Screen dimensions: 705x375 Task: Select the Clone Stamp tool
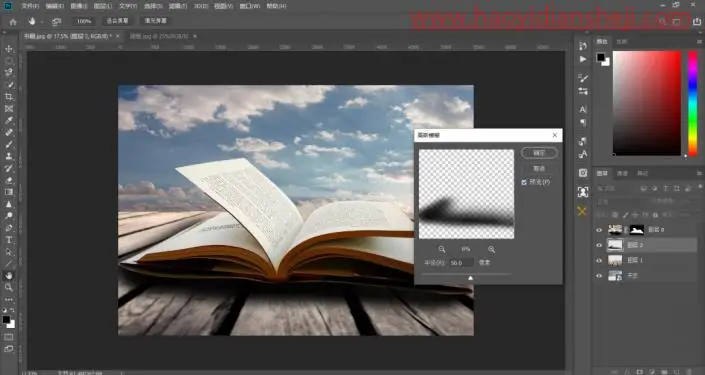(9, 156)
